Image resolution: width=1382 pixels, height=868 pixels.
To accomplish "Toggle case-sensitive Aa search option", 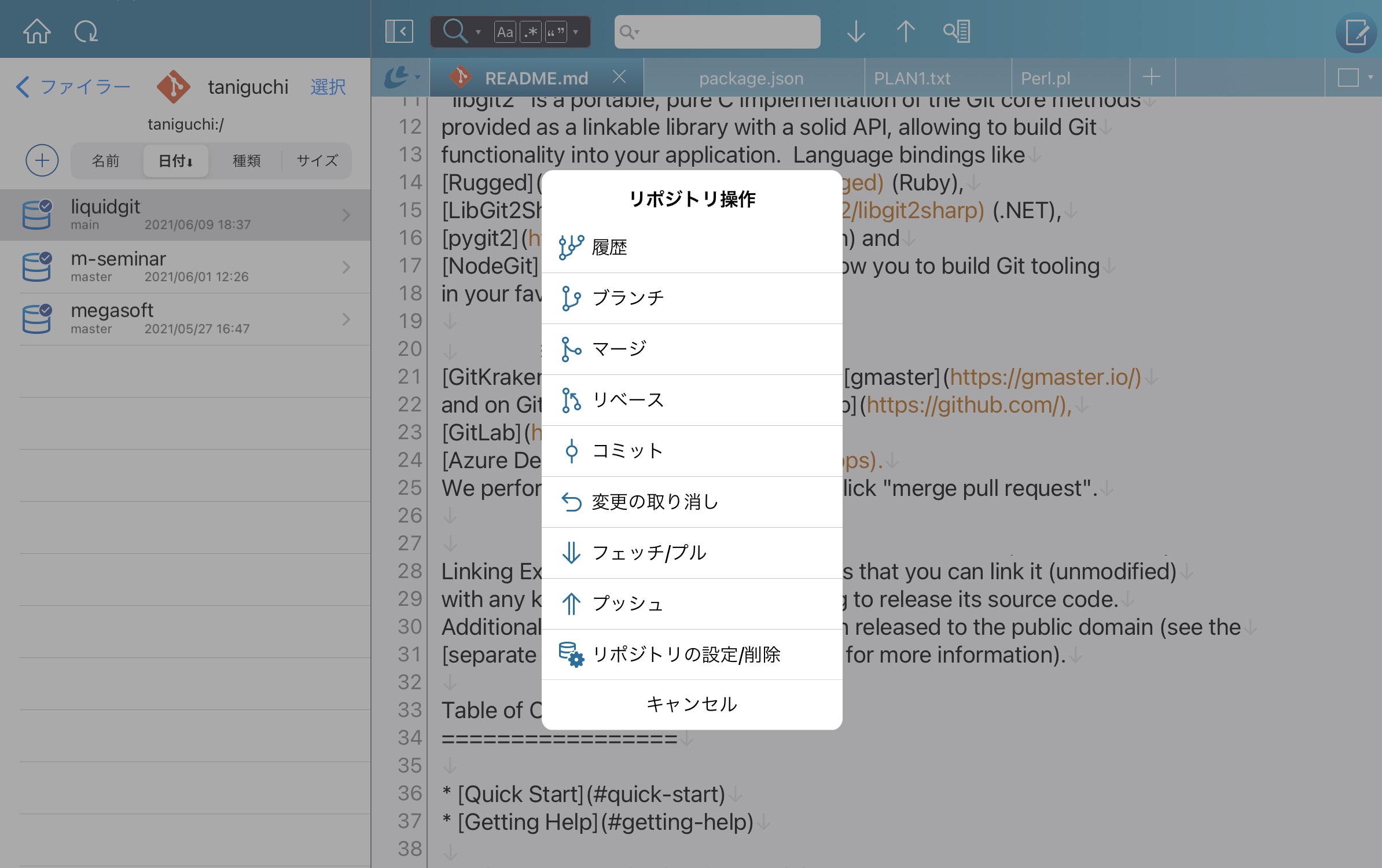I will click(x=505, y=32).
